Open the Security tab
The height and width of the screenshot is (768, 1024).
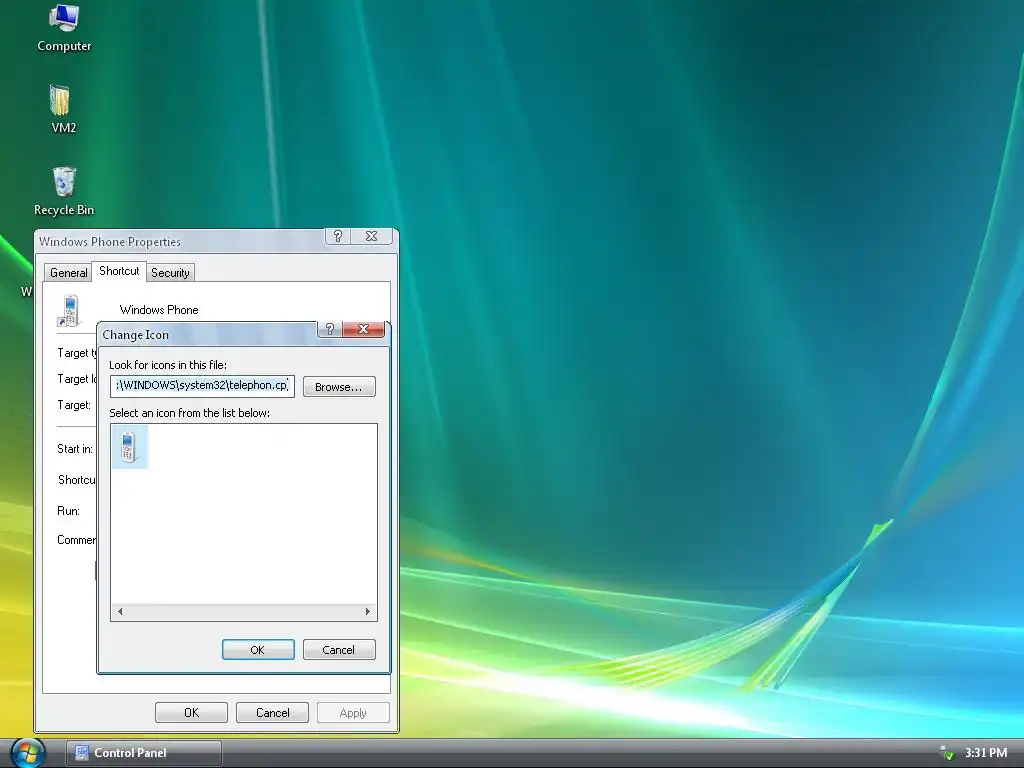pyautogui.click(x=170, y=272)
